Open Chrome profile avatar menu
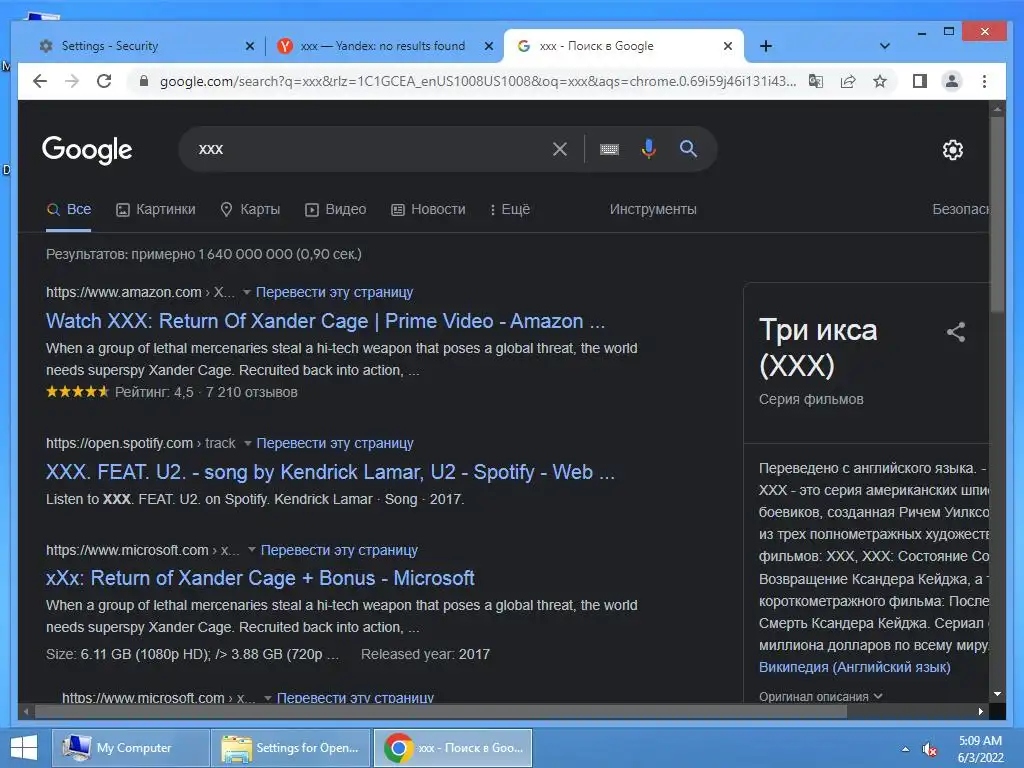 (x=952, y=81)
